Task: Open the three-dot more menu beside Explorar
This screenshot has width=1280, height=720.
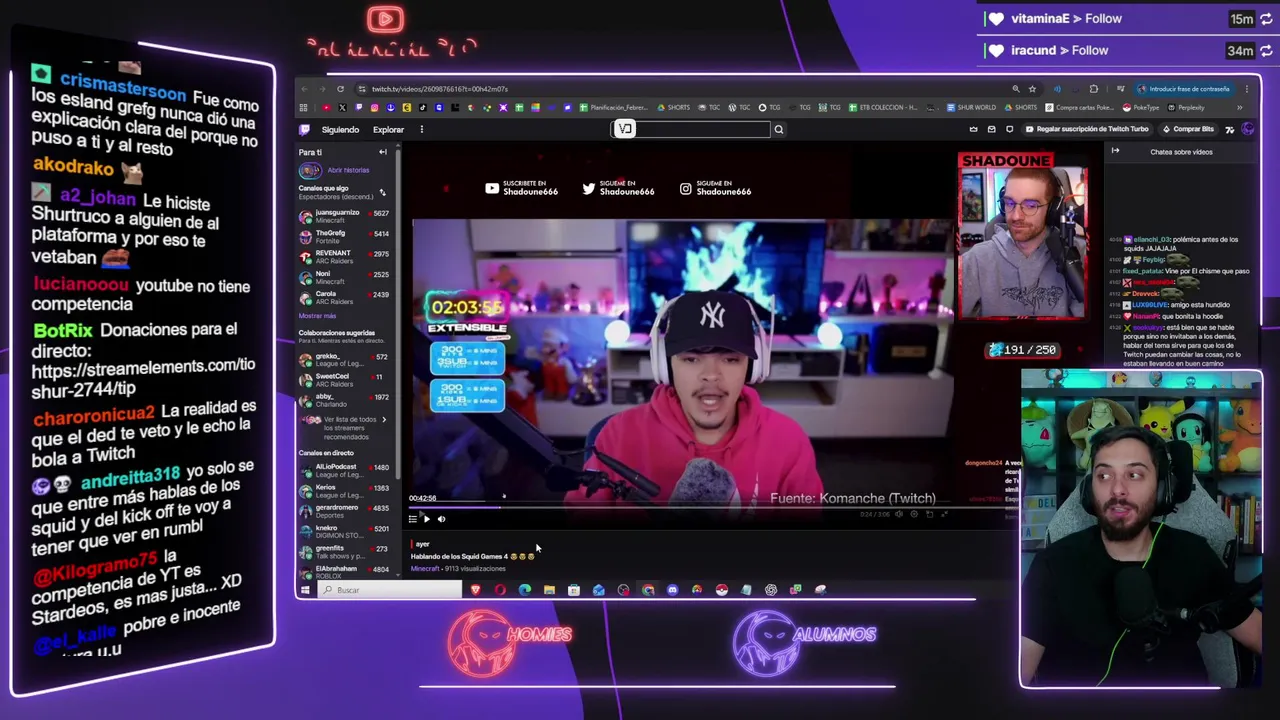Action: pos(421,129)
